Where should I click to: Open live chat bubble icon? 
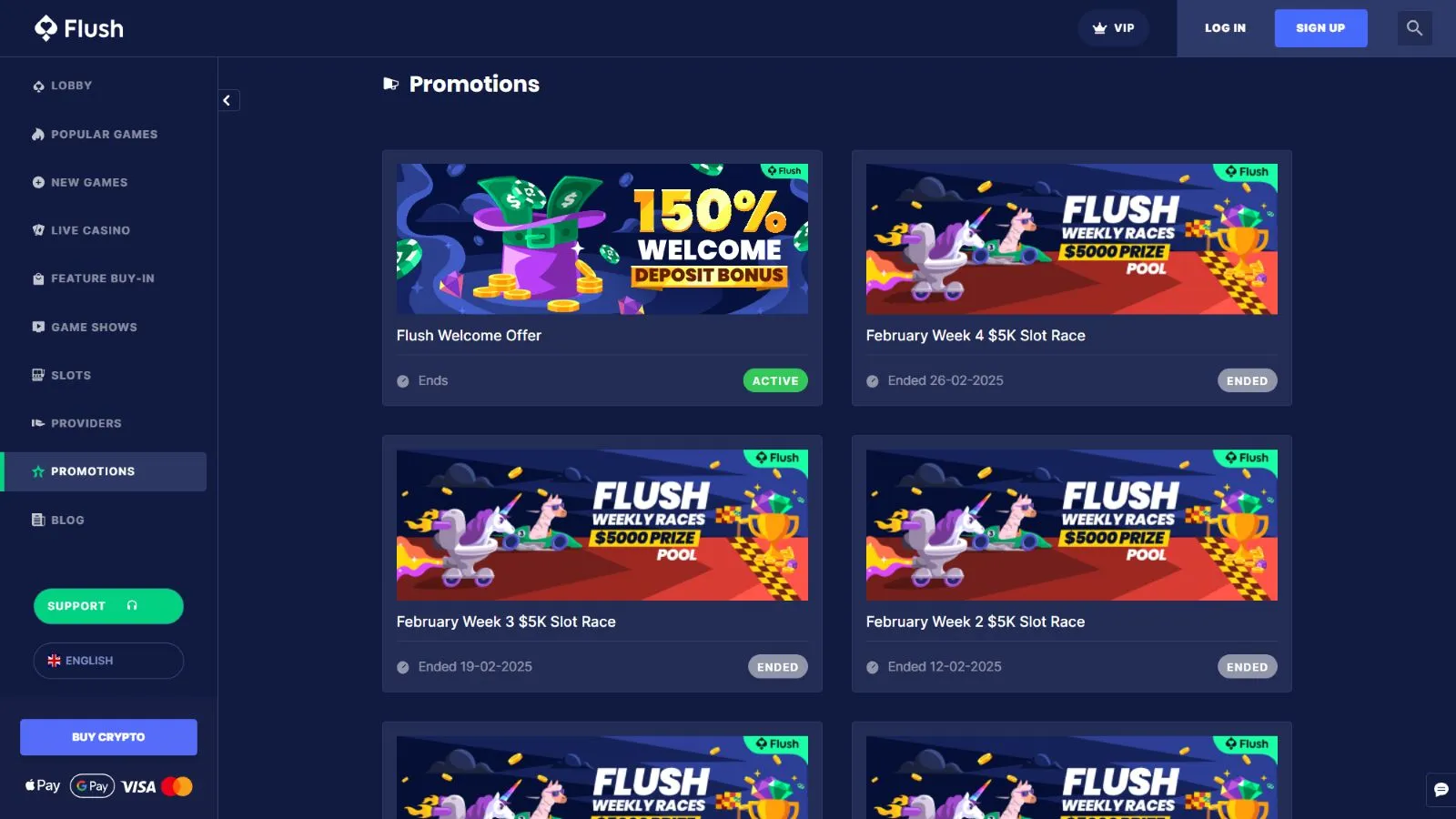[1441, 790]
